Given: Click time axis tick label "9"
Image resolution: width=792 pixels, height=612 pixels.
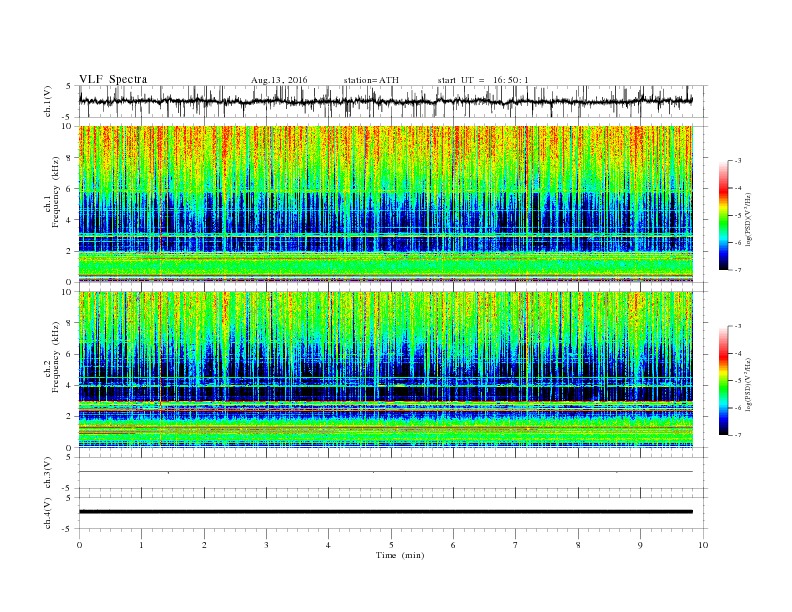Looking at the screenshot, I should (x=640, y=545).
